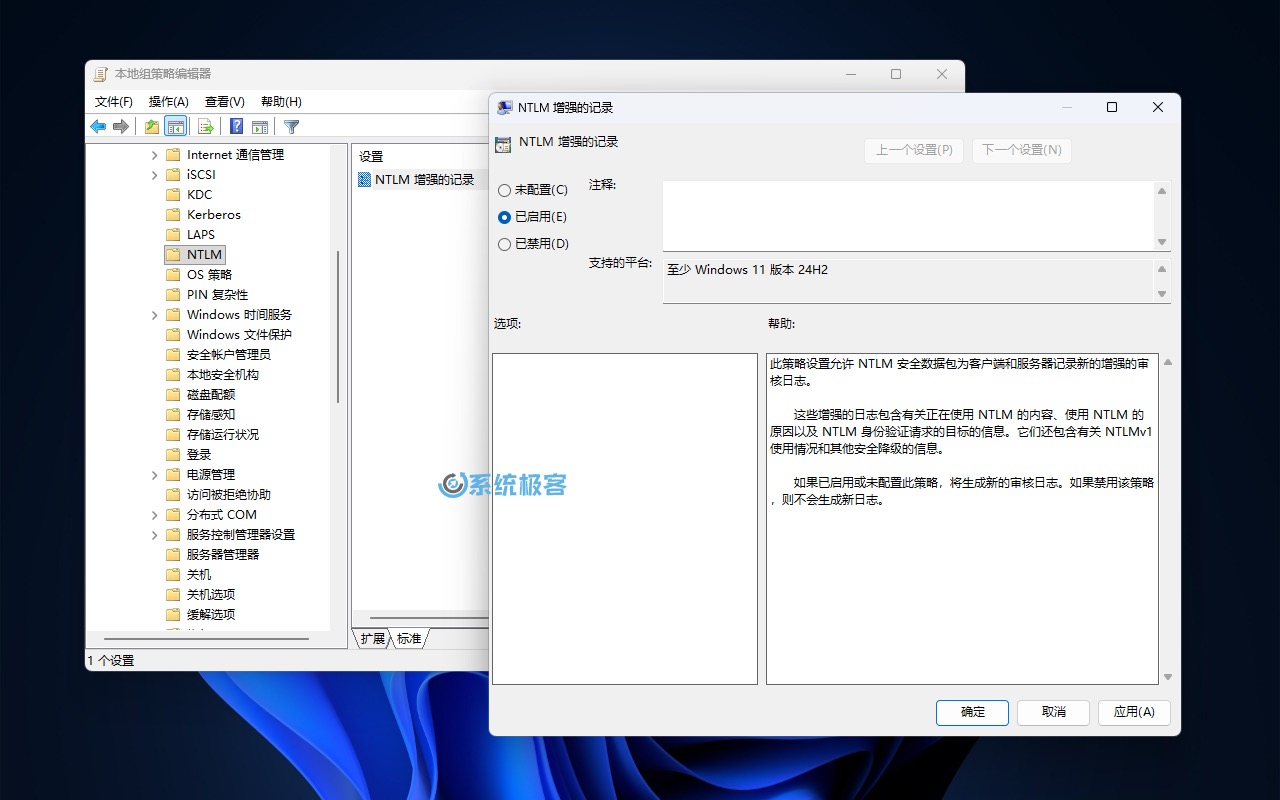Open the 文件(F) menu
1280x800 pixels.
(114, 102)
